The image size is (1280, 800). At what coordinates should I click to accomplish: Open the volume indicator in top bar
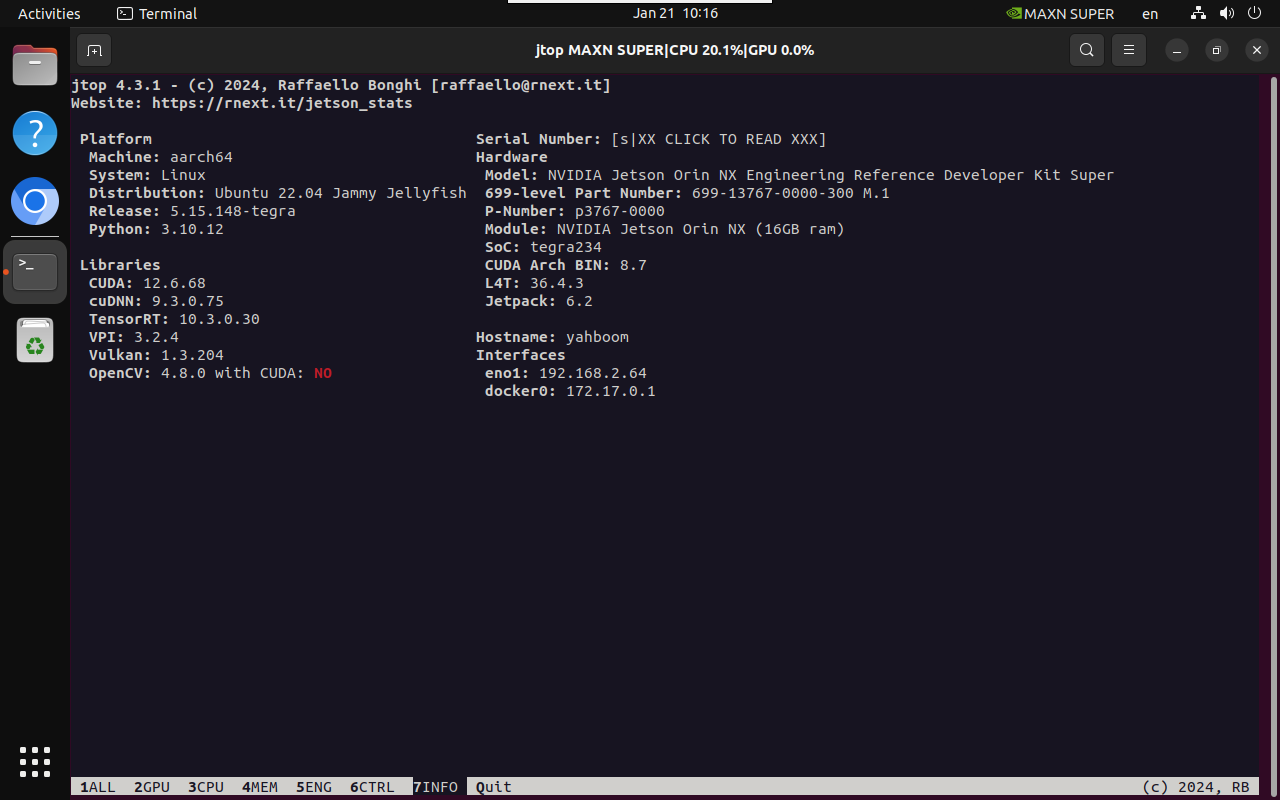coord(1227,14)
